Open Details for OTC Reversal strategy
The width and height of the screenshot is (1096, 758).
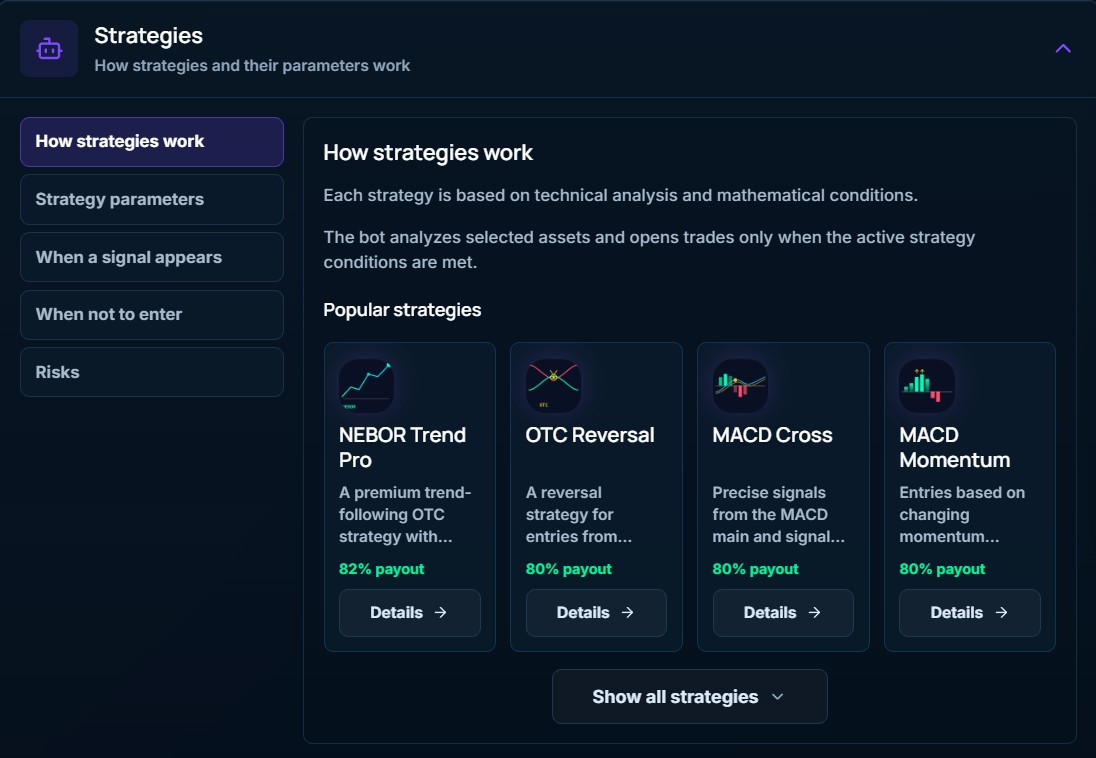pos(596,613)
